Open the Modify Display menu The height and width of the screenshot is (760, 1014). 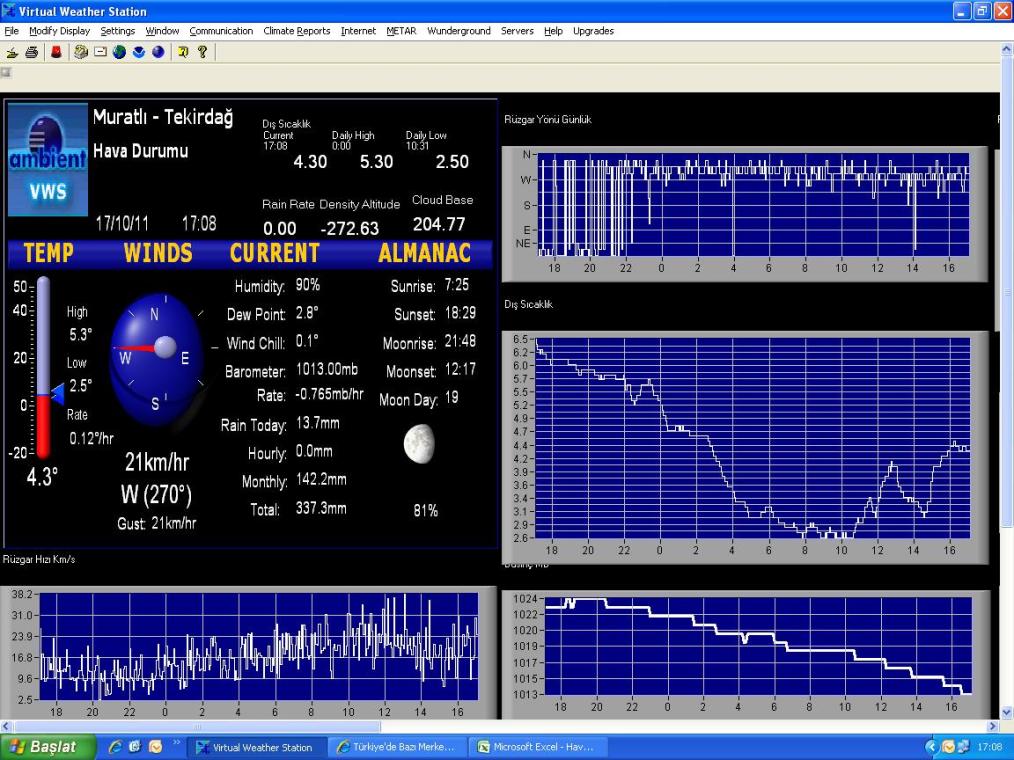click(x=59, y=31)
